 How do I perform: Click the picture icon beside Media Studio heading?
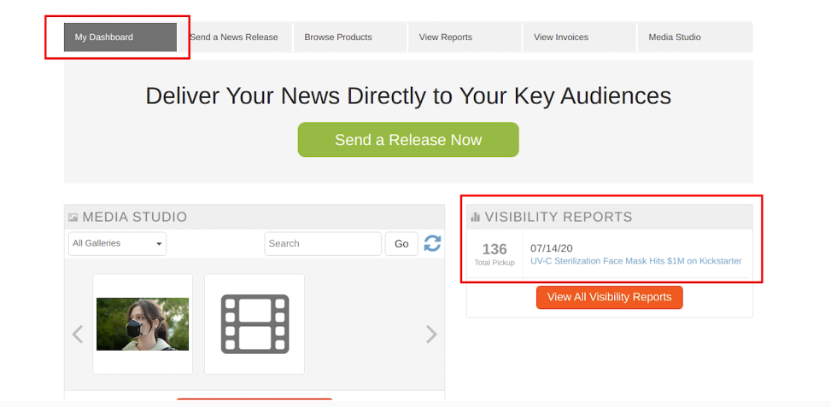(x=73, y=217)
